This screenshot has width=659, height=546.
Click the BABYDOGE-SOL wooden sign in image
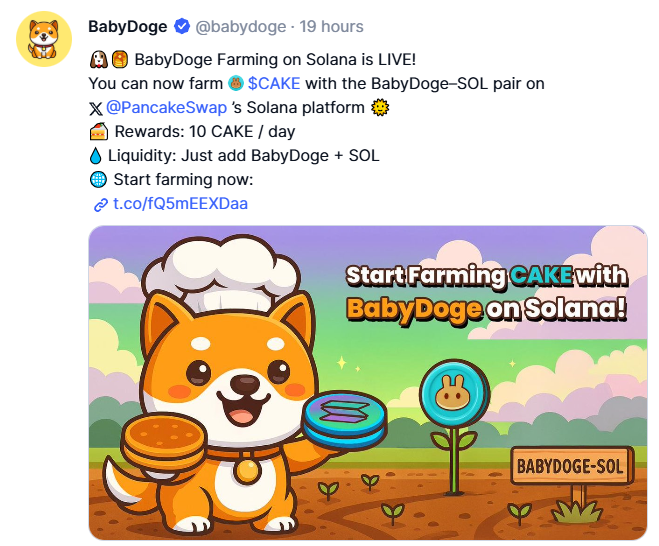coord(571,467)
